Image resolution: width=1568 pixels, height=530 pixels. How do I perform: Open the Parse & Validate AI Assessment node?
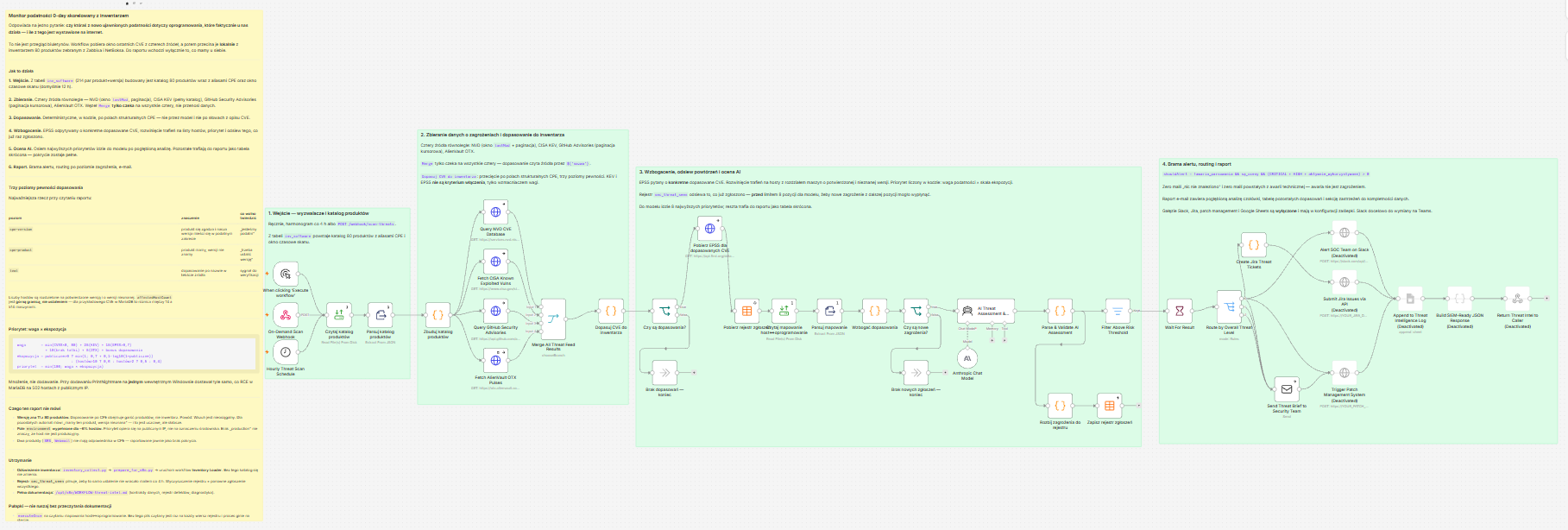[1060, 311]
